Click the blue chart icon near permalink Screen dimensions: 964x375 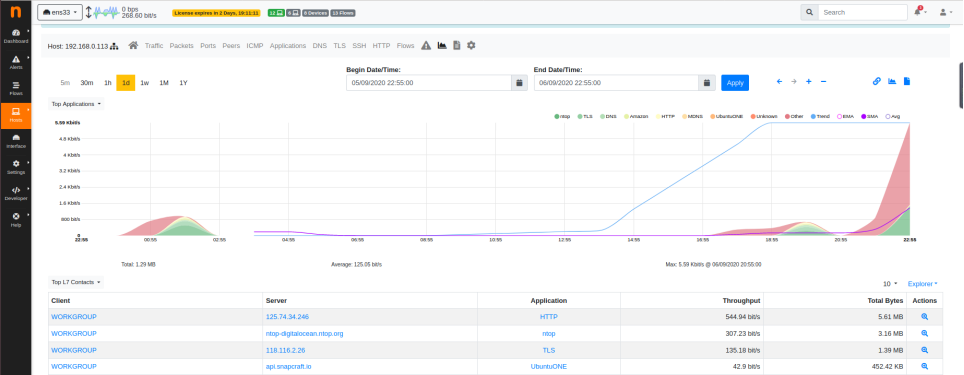(x=892, y=81)
